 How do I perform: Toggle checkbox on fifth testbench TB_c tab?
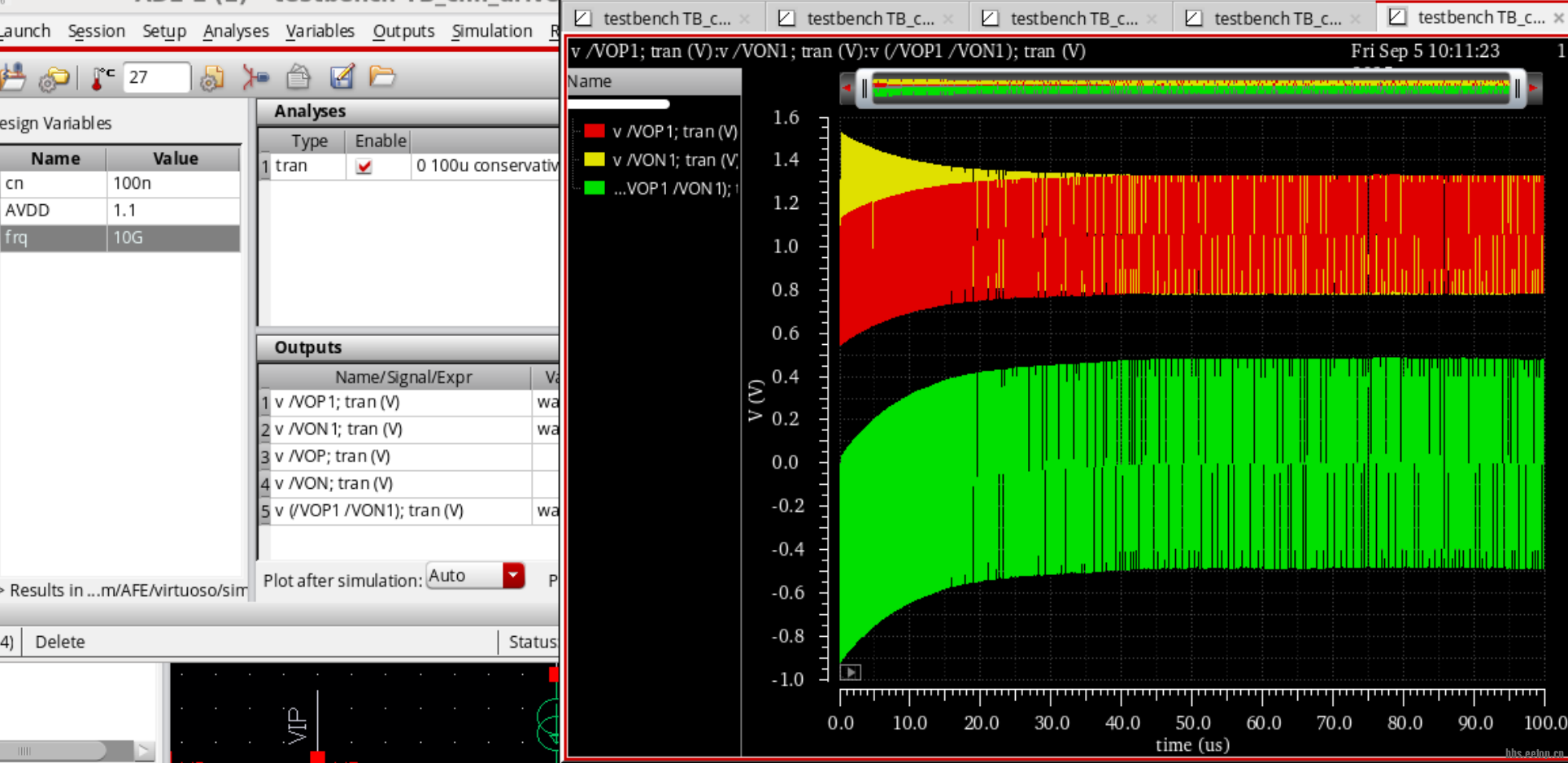pyautogui.click(x=1397, y=16)
